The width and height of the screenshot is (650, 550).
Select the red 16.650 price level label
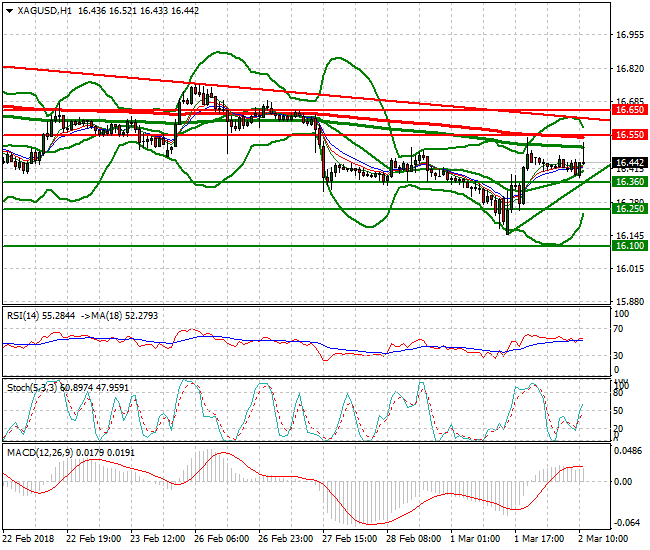coord(630,110)
